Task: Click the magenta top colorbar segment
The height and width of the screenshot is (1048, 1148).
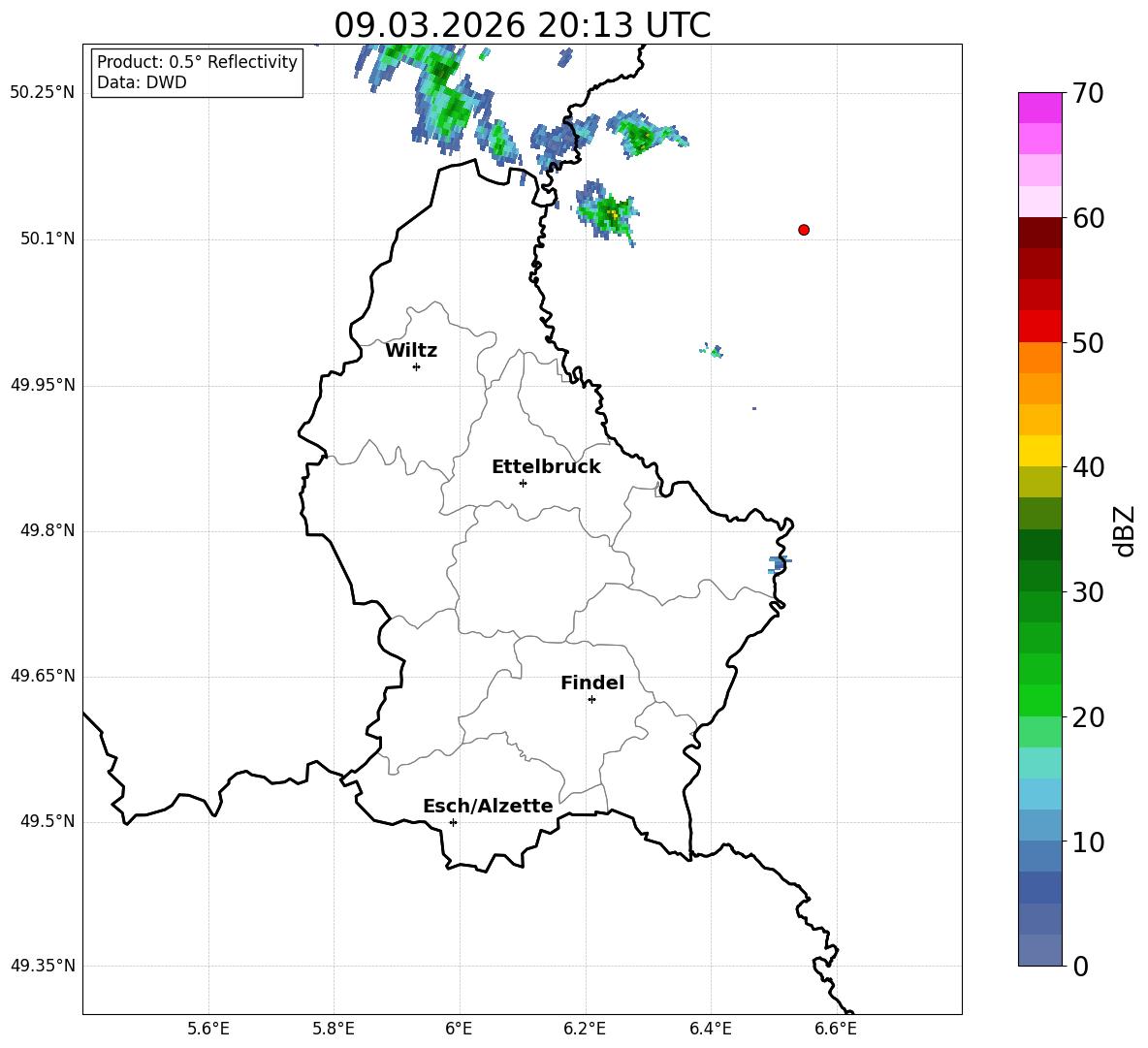Action: point(1039,108)
